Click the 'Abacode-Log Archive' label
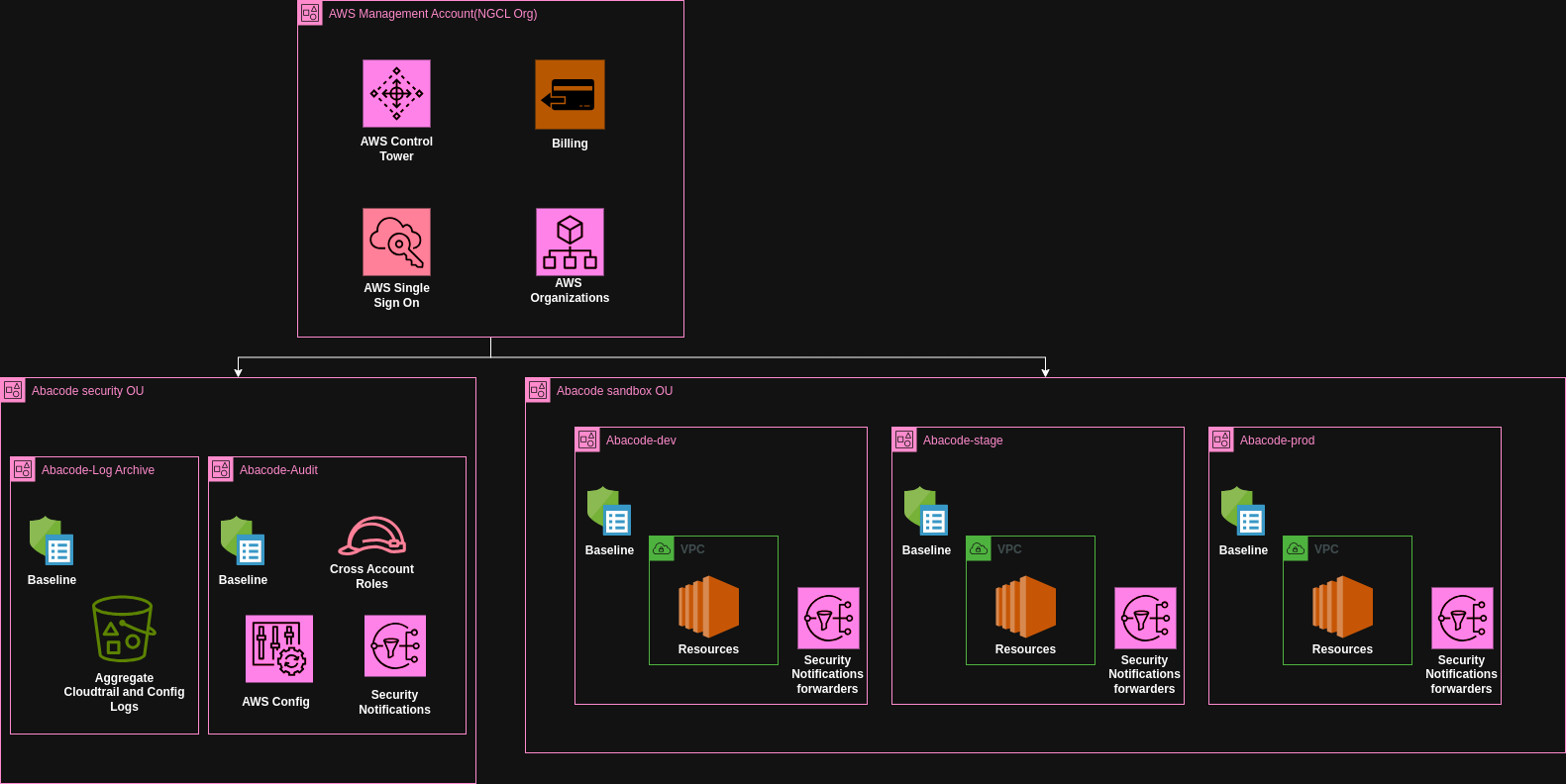 (98, 470)
